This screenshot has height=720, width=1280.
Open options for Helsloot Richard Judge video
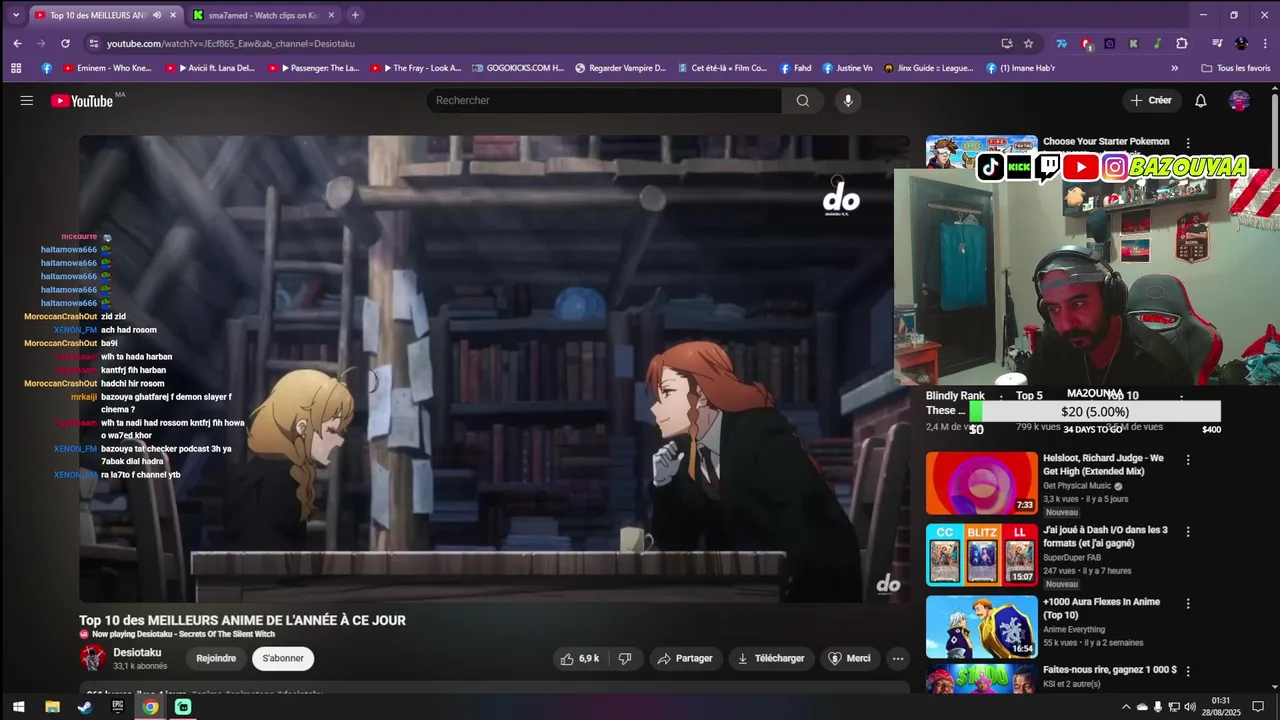click(1188, 460)
